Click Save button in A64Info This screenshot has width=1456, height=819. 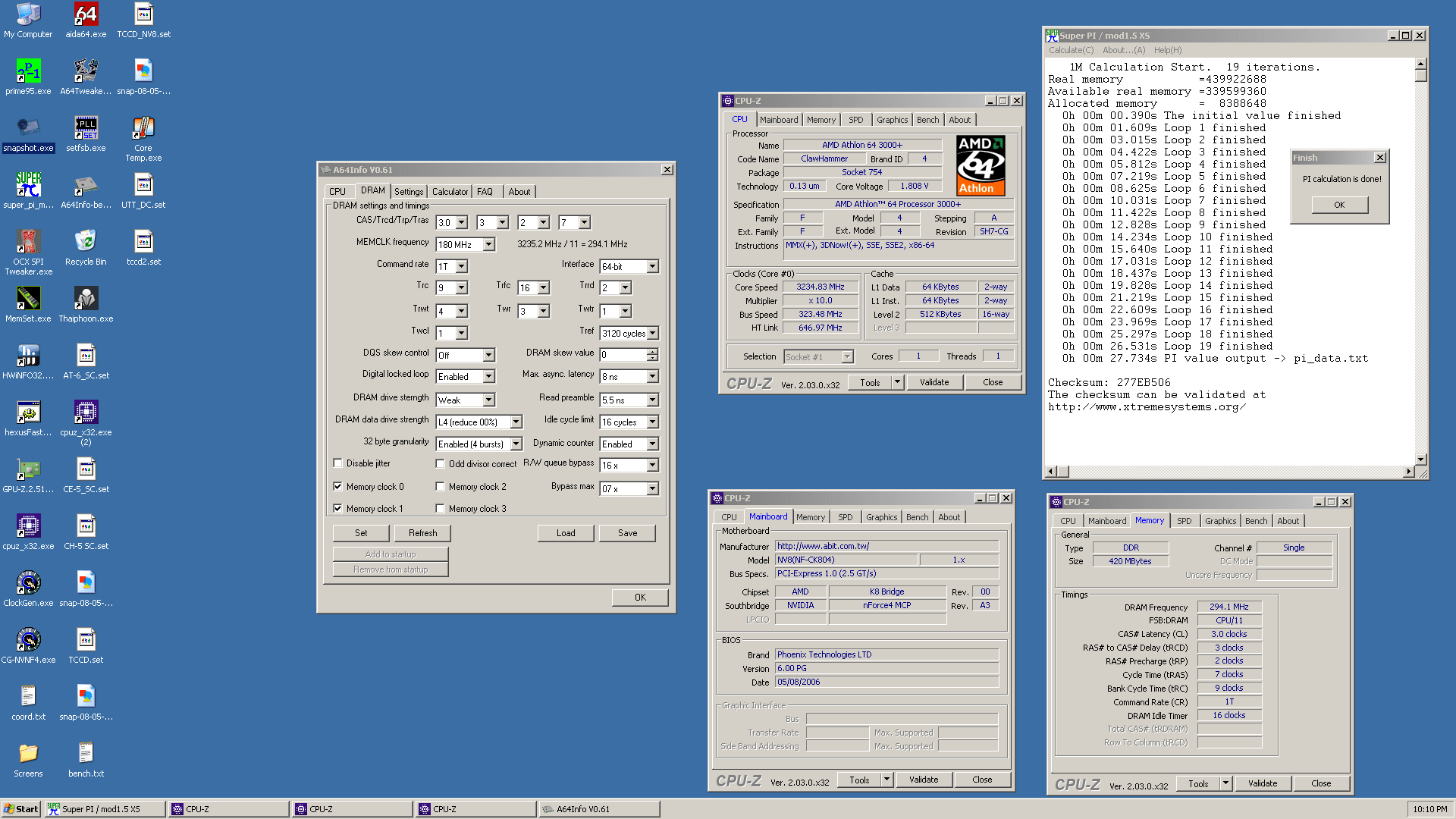627,533
